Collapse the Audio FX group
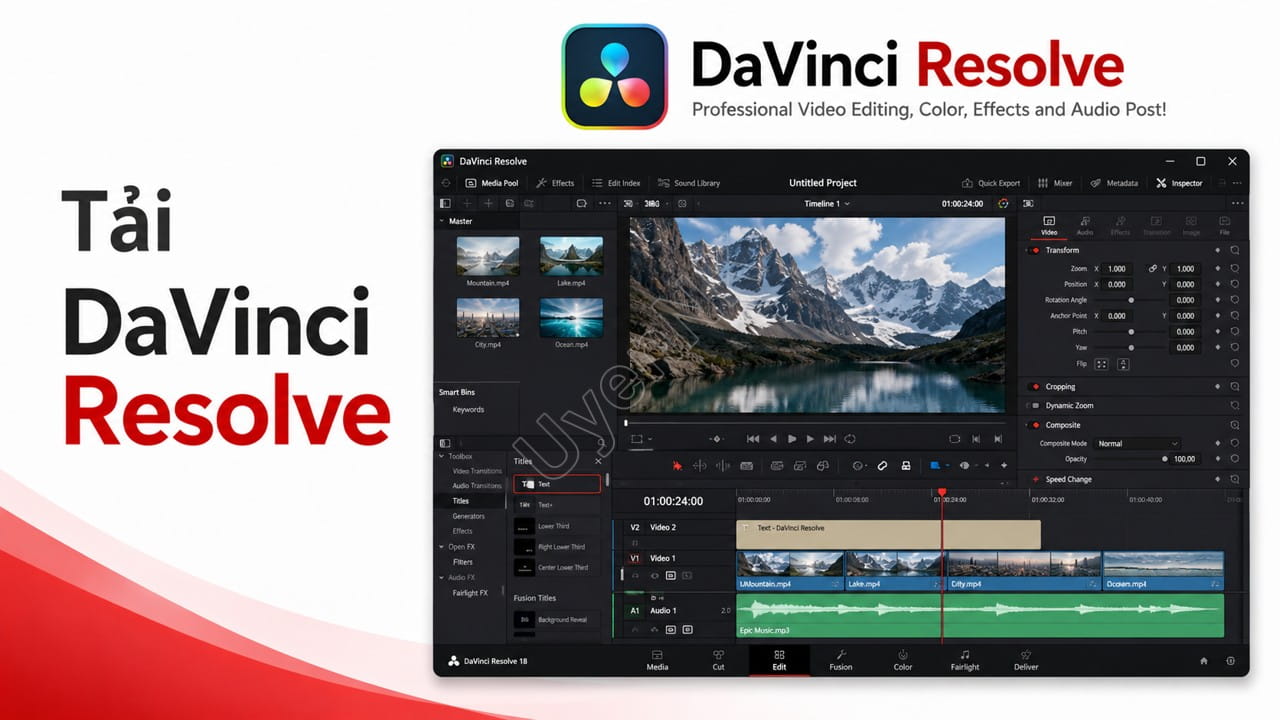1280x720 pixels. pyautogui.click(x=442, y=577)
